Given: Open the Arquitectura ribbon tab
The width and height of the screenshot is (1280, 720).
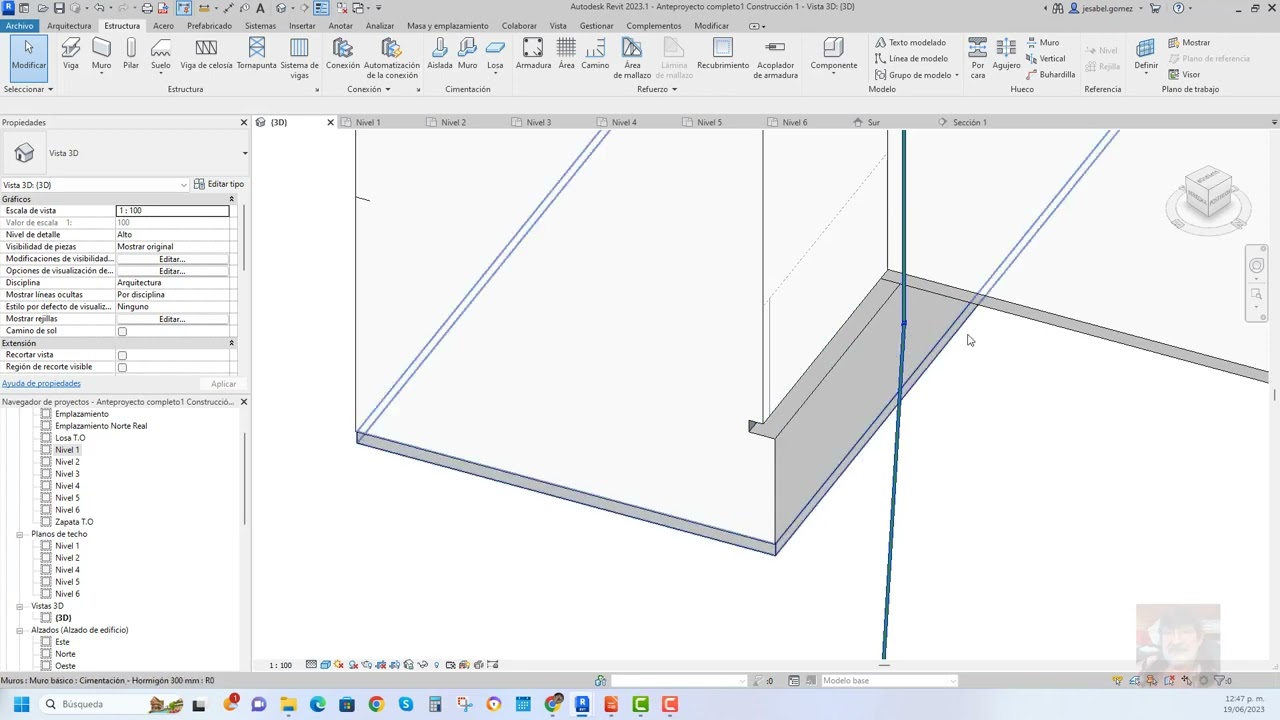Looking at the screenshot, I should pyautogui.click(x=69, y=26).
